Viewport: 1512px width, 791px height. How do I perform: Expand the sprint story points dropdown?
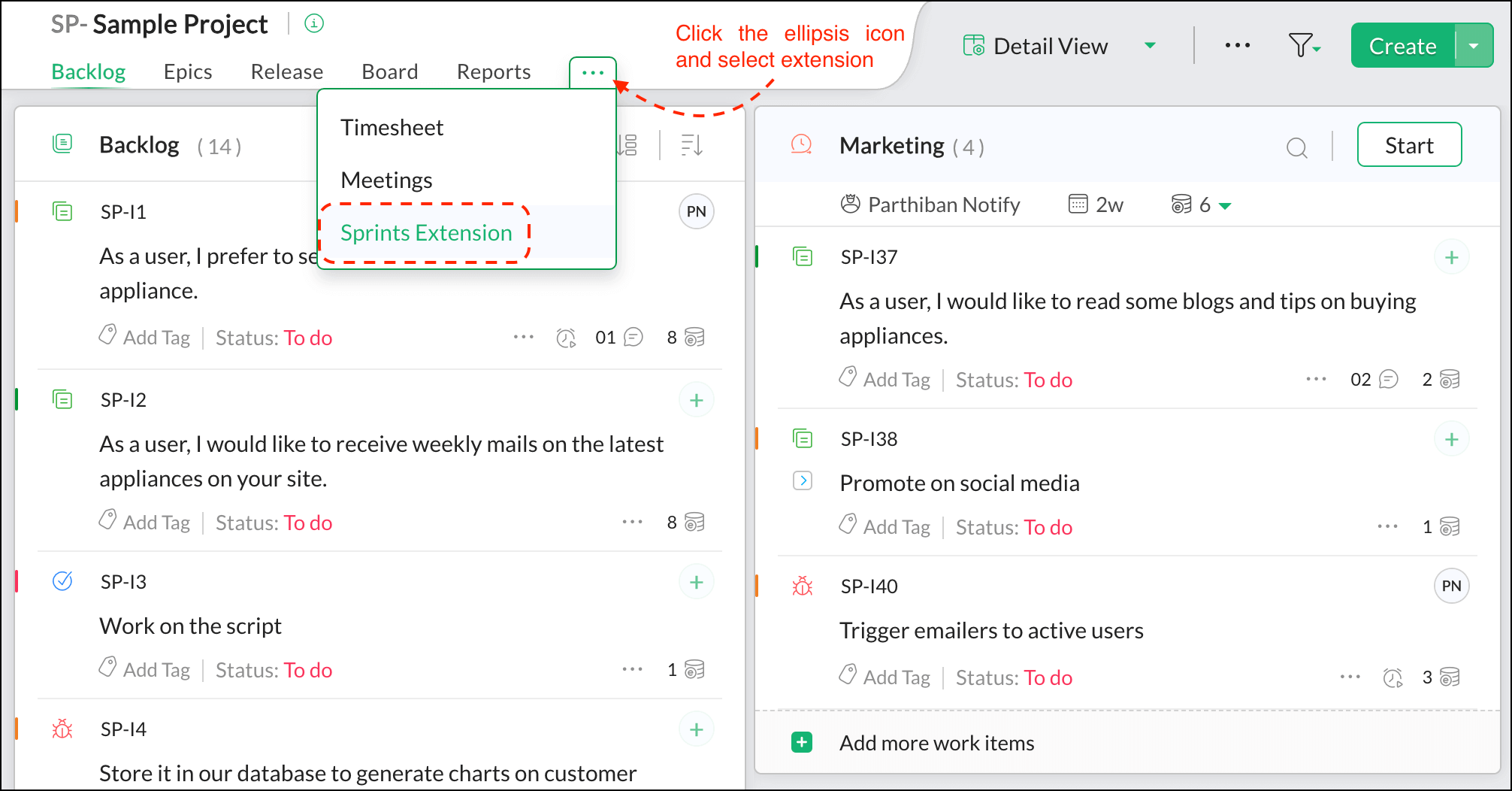click(x=1225, y=205)
